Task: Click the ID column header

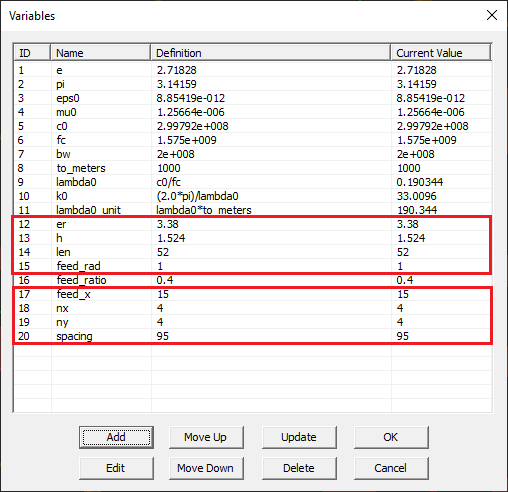Action: (x=32, y=53)
